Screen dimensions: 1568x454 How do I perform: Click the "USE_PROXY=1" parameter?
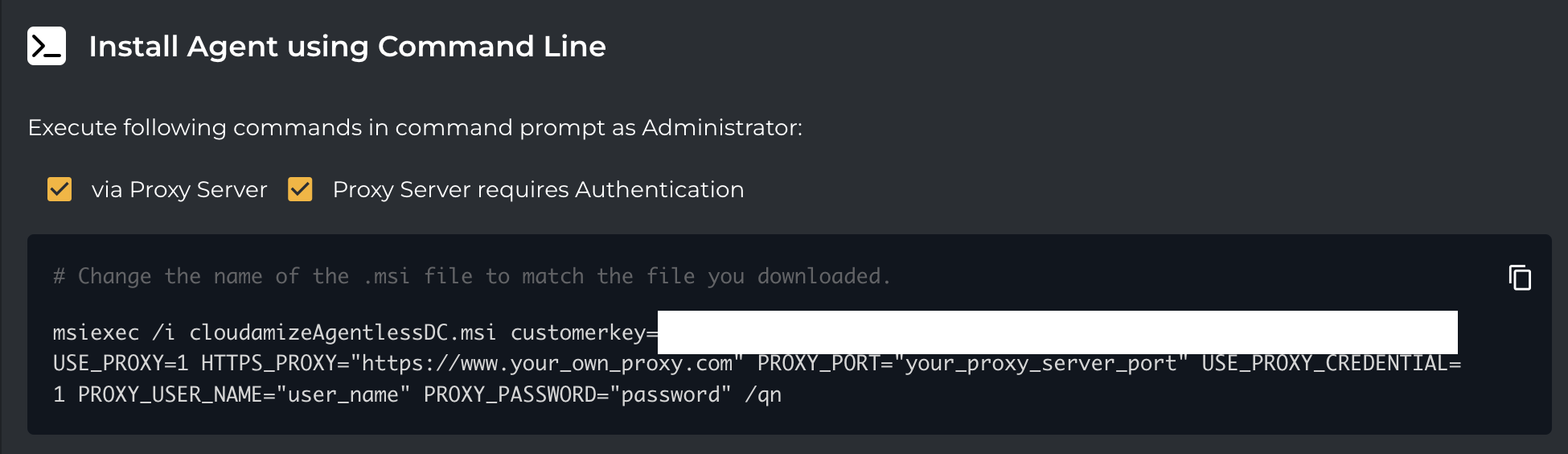(121, 364)
